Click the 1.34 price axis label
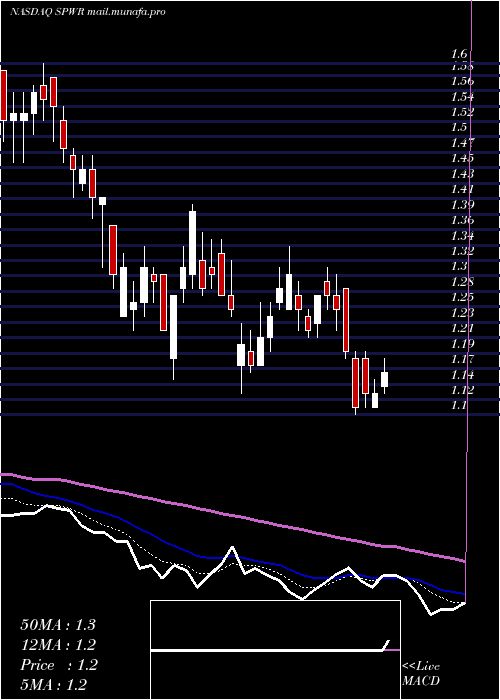This screenshot has height=700, width=500. 462,235
